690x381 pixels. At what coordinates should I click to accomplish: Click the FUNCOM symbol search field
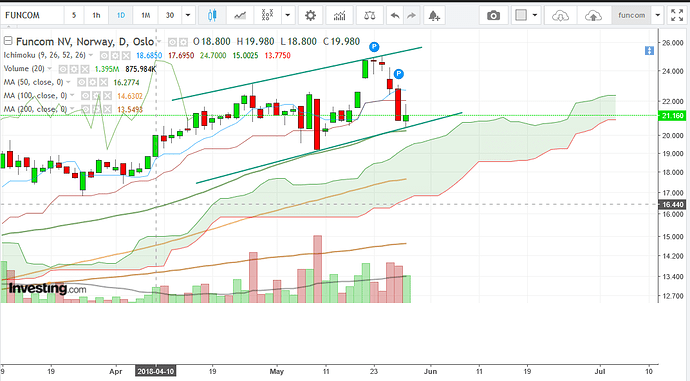(x=33, y=15)
